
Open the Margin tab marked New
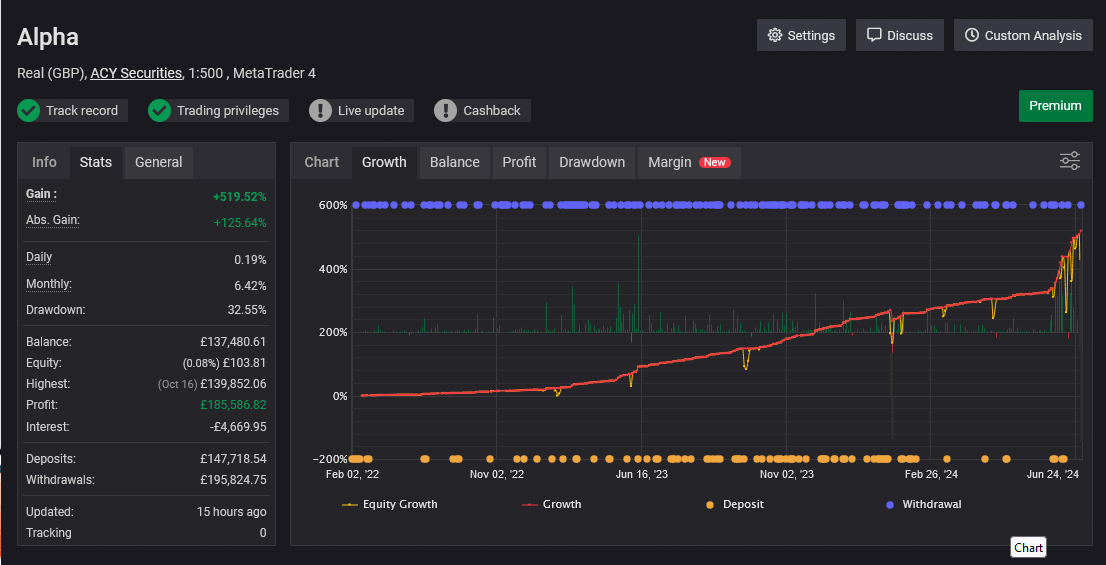tap(688, 162)
